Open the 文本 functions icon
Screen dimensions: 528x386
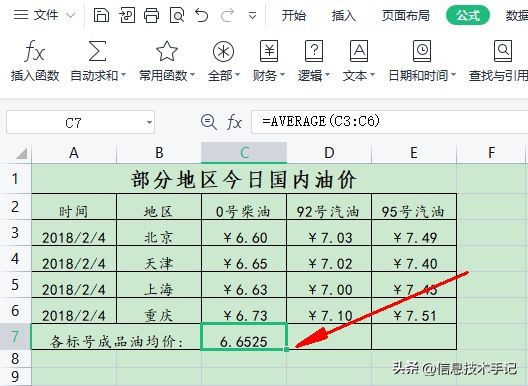(x=359, y=51)
